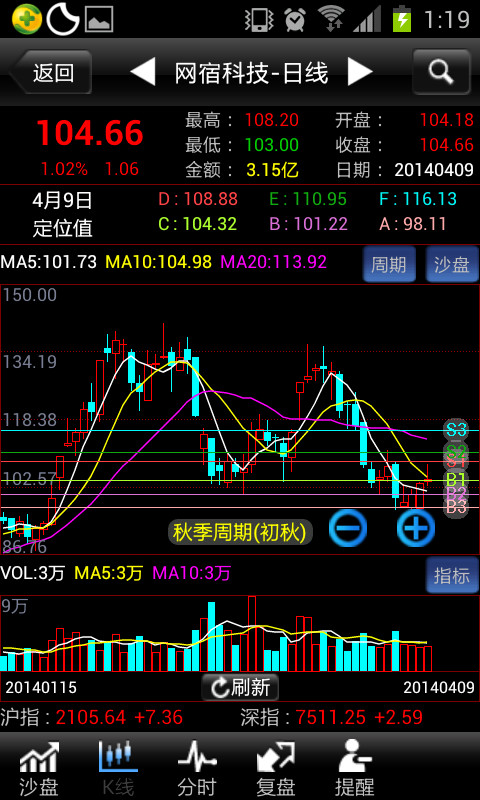Zoom out chart with minus icon

pos(348,528)
